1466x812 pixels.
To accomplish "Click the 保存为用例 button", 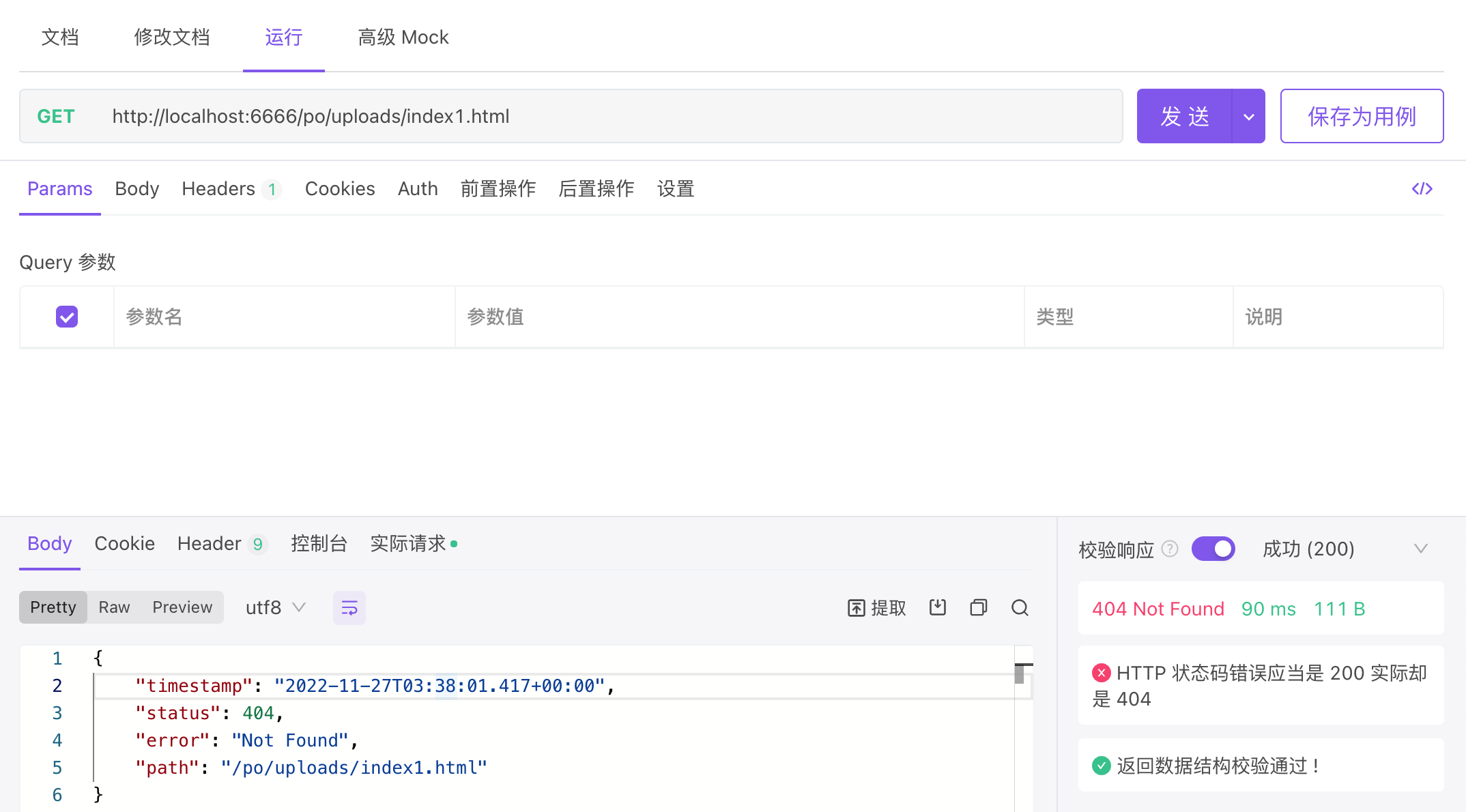I will pos(1362,117).
